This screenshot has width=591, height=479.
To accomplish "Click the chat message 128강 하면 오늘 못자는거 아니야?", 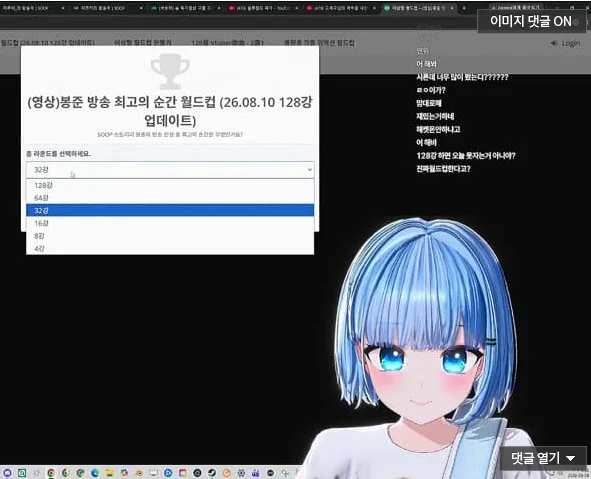I will [x=465, y=156].
